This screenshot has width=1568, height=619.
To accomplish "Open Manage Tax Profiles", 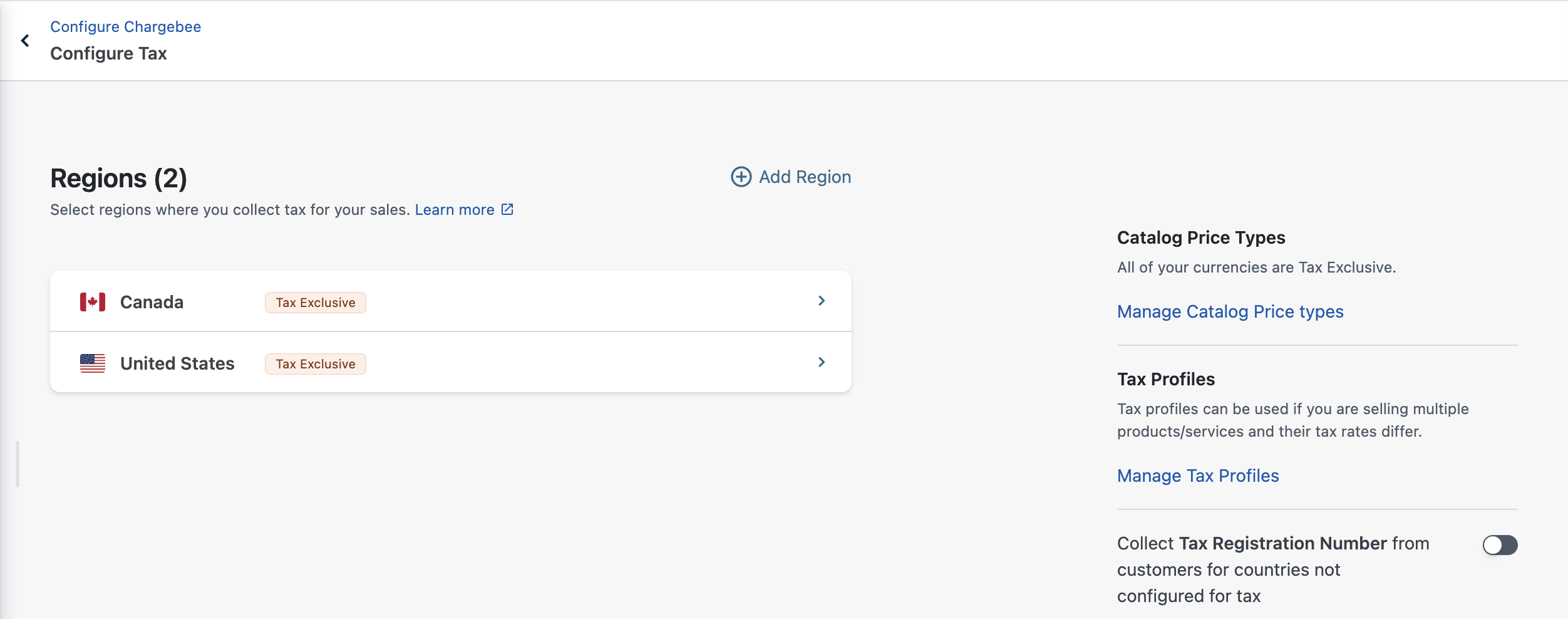I will click(1197, 476).
